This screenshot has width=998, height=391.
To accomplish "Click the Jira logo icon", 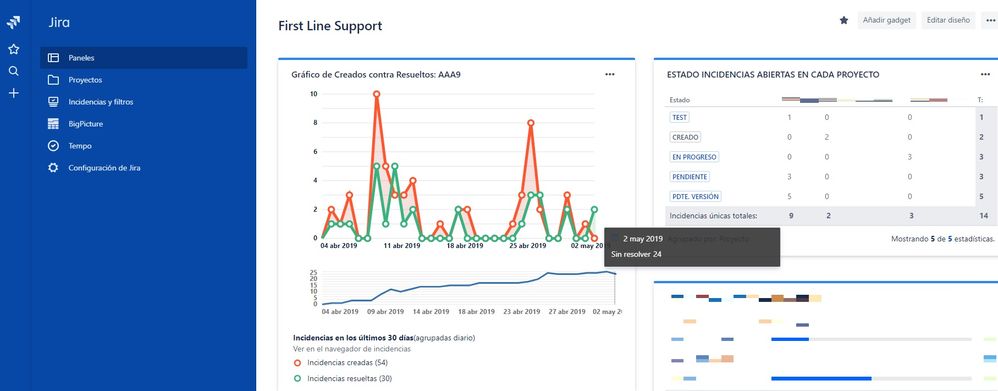I will [x=13, y=23].
